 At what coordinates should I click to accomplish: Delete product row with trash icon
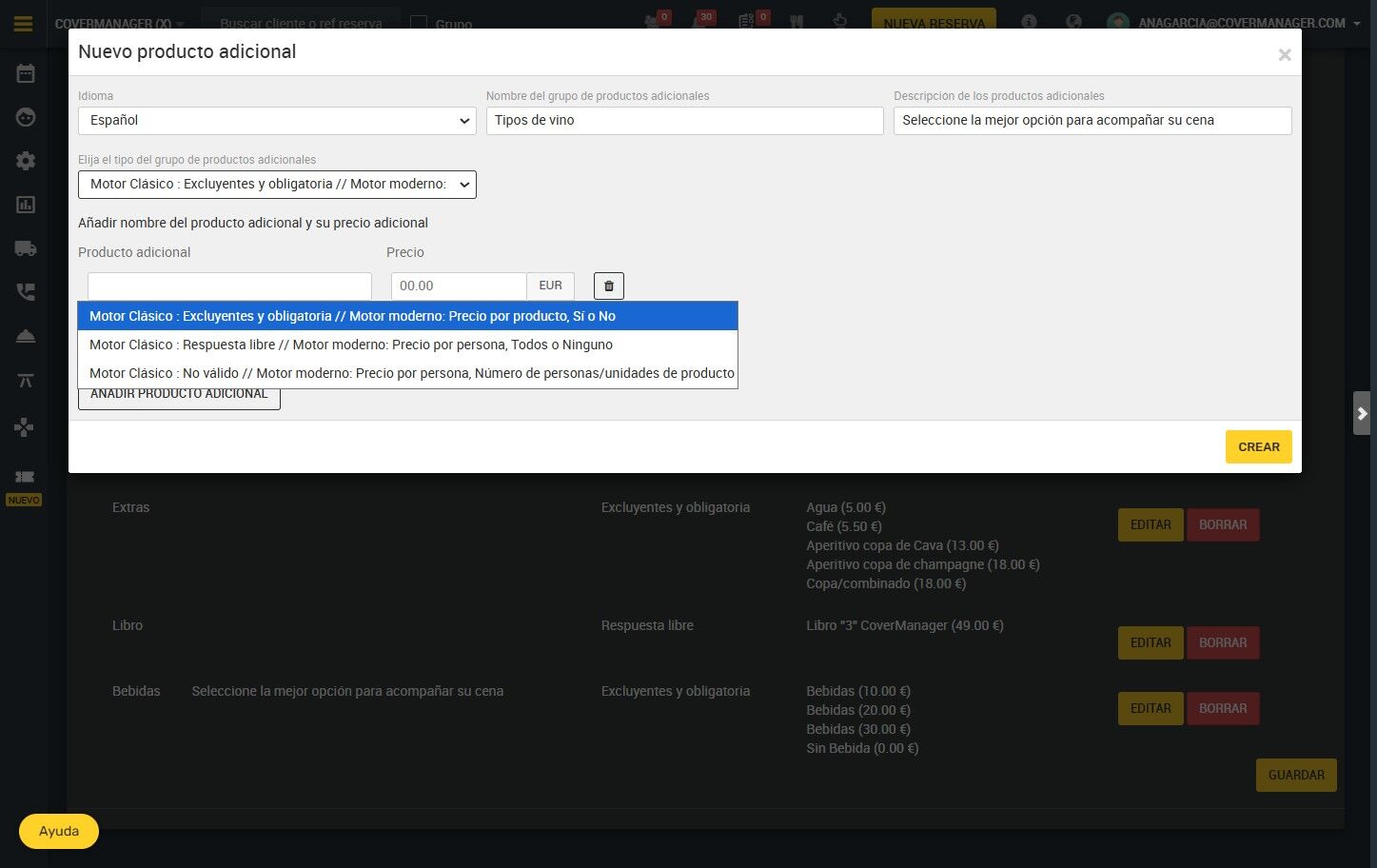pyautogui.click(x=609, y=286)
